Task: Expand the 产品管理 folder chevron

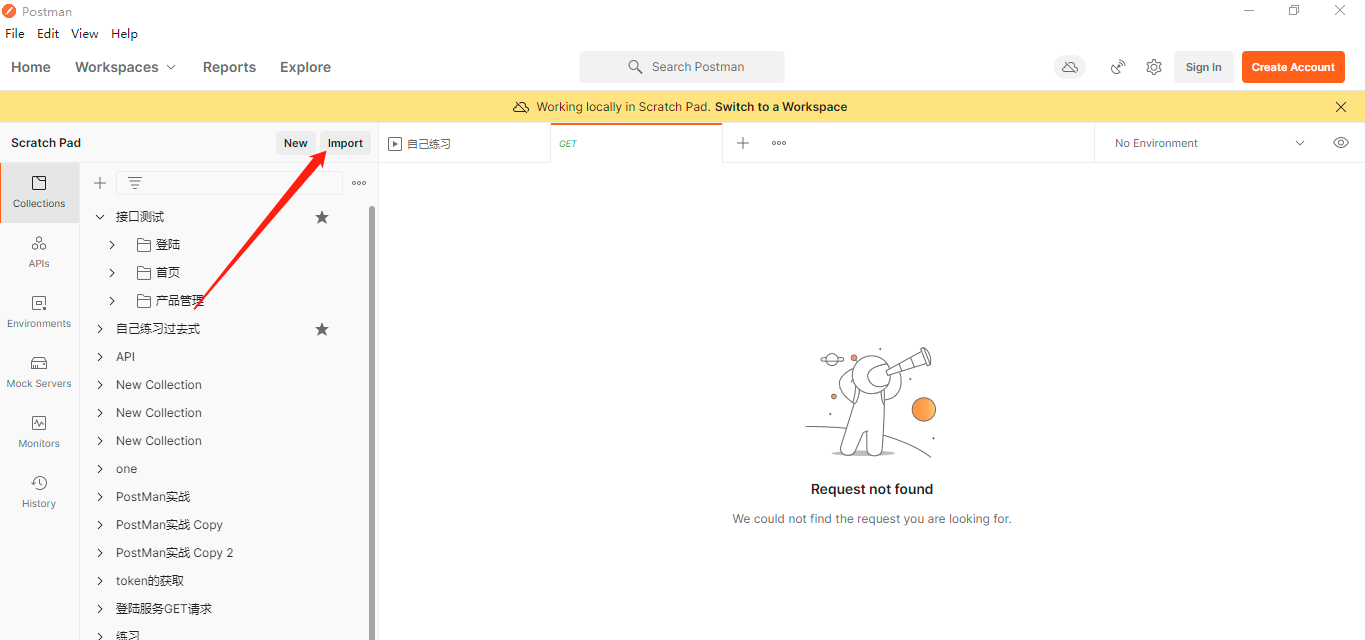Action: pyautogui.click(x=112, y=301)
